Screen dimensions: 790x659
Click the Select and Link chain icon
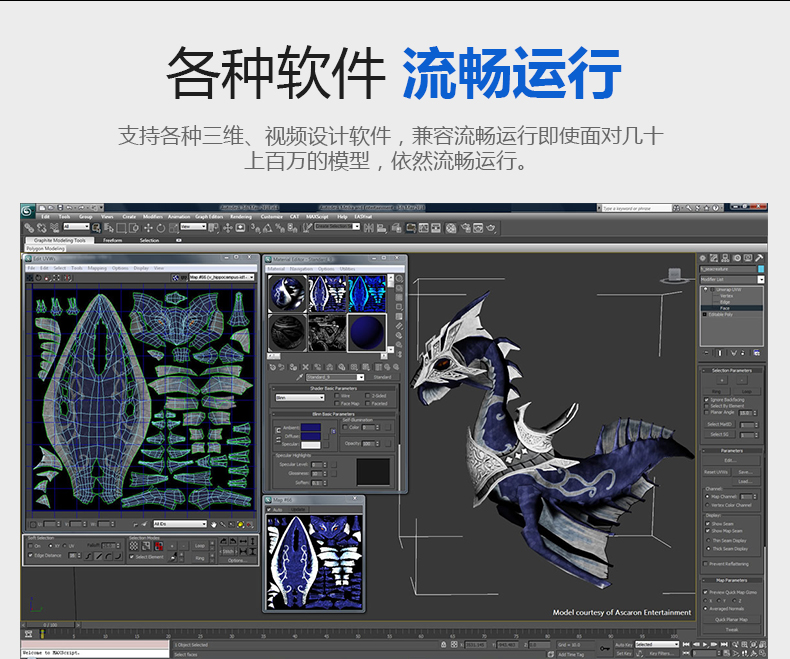29,228
